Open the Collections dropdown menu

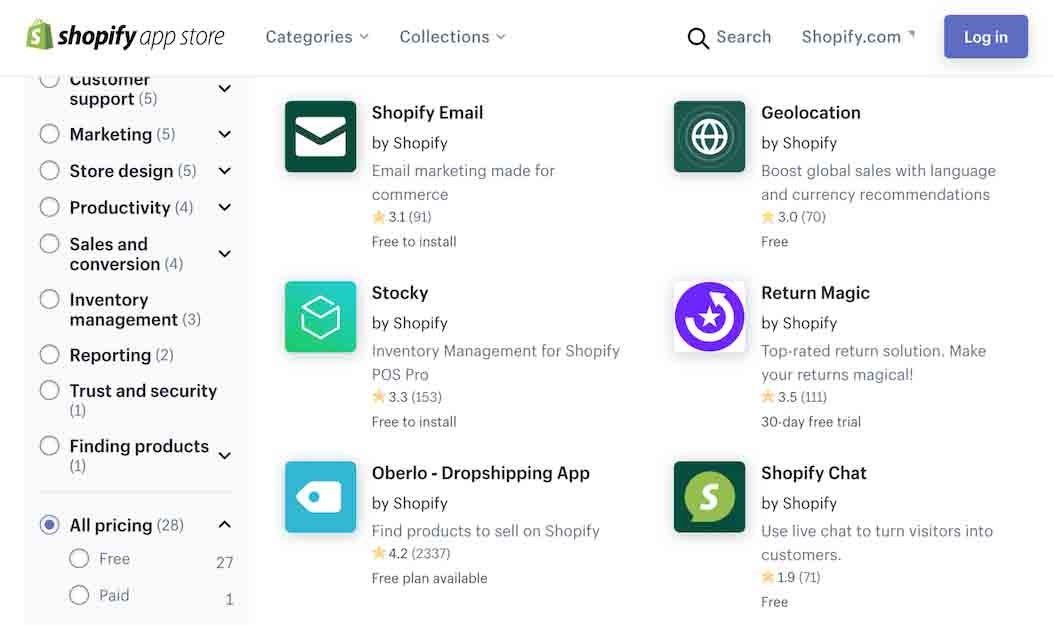pos(452,36)
